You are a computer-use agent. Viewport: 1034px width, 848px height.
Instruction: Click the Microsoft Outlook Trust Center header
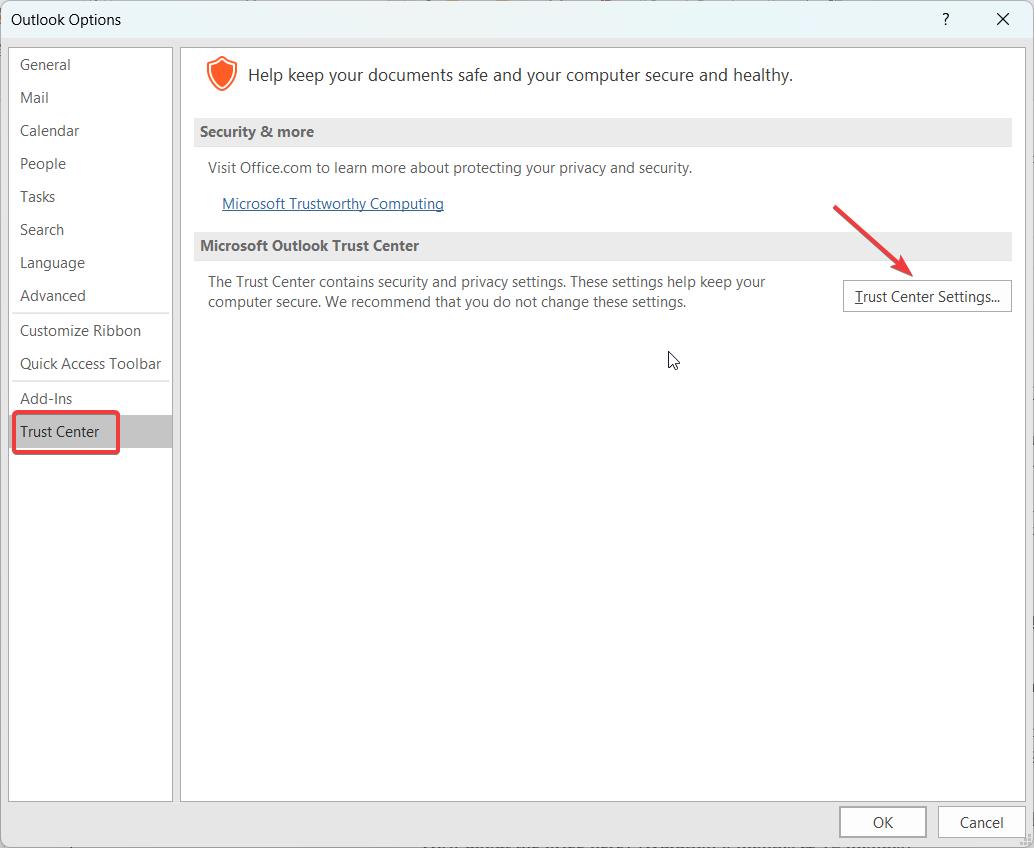(309, 245)
